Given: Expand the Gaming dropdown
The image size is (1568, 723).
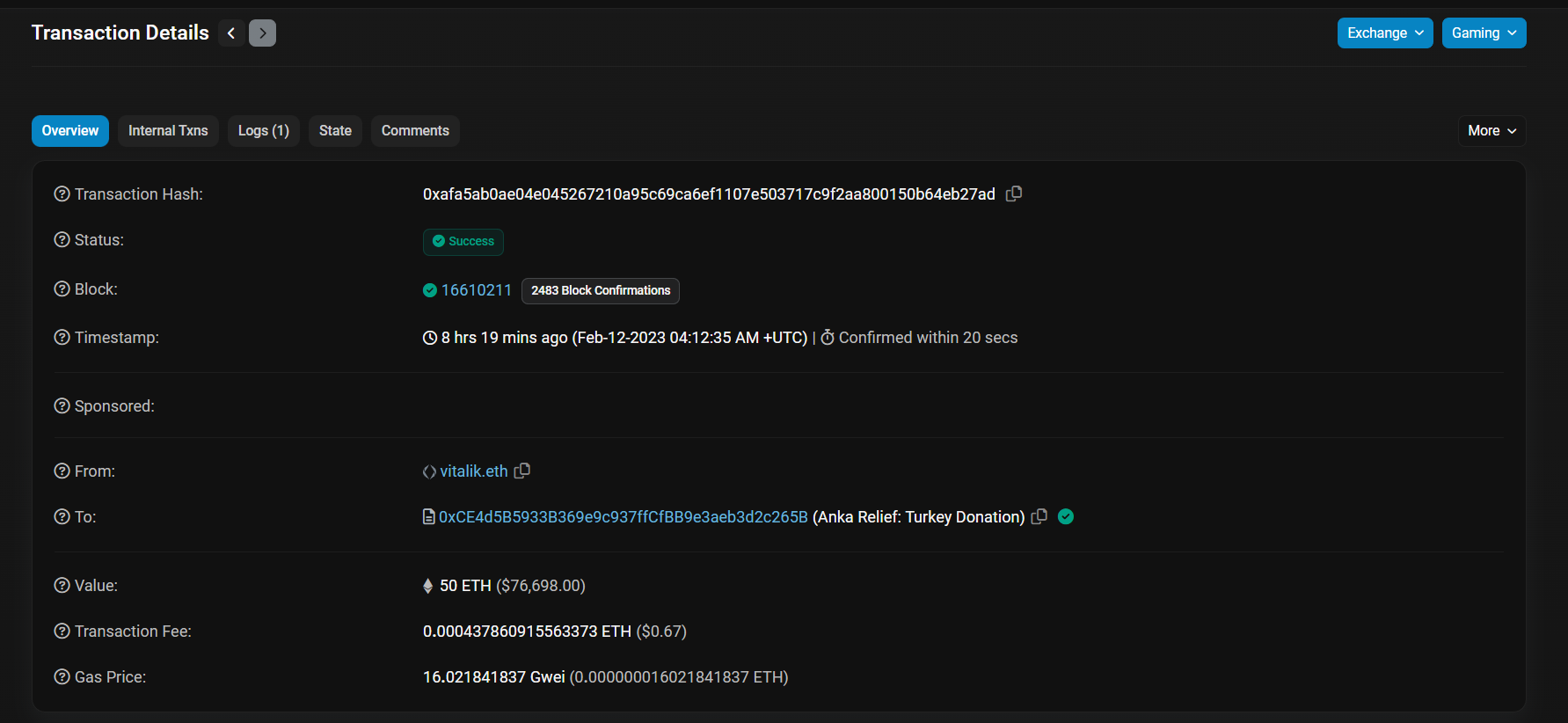Looking at the screenshot, I should (x=1483, y=33).
